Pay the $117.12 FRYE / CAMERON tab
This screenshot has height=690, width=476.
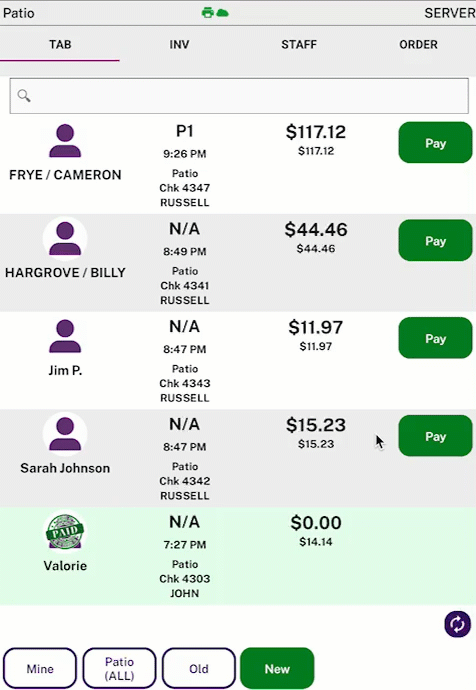tap(436, 143)
